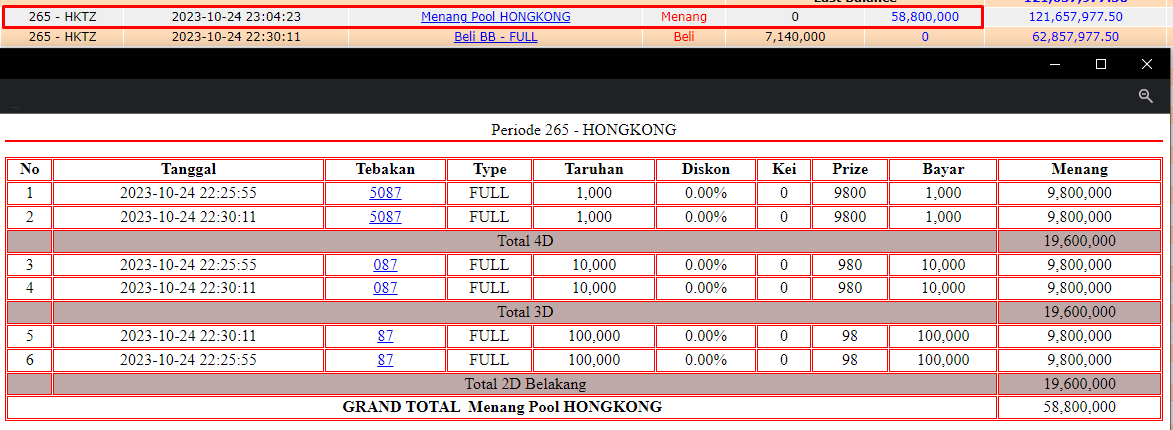
Task: Select 58,800,000 in the grand total row
Action: click(x=1079, y=407)
